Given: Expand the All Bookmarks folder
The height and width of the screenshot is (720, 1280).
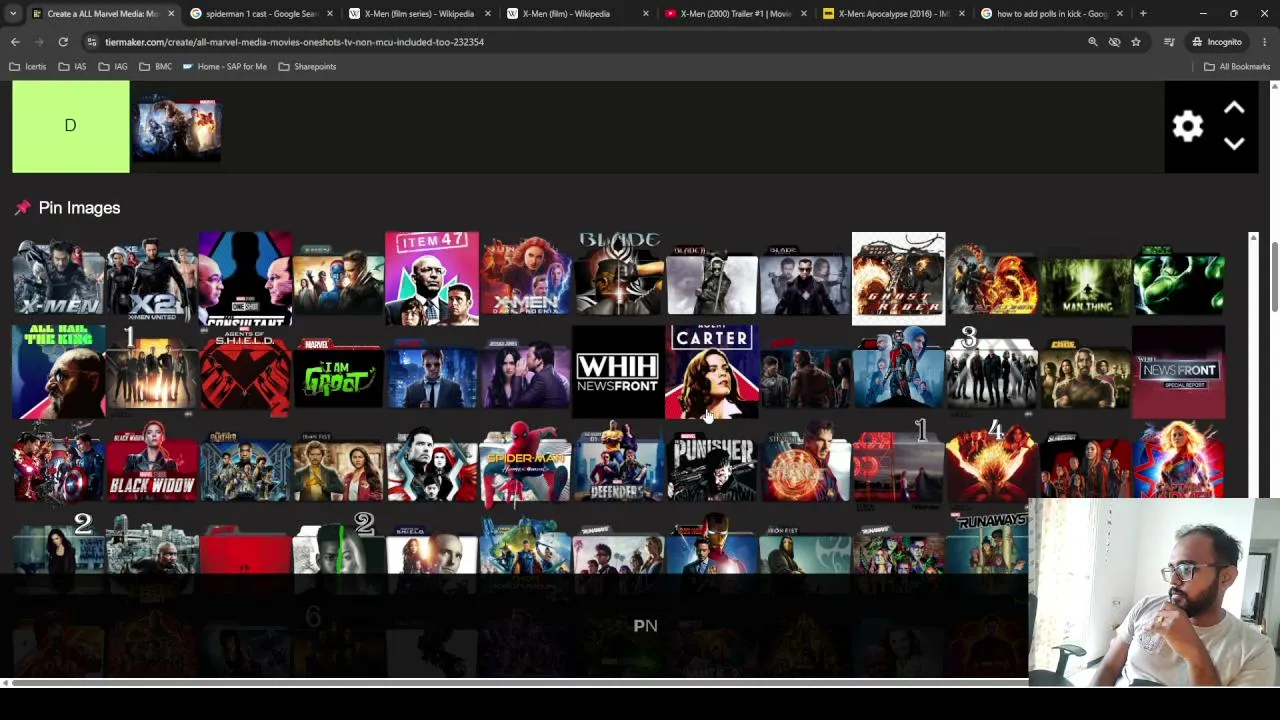Looking at the screenshot, I should [1237, 67].
